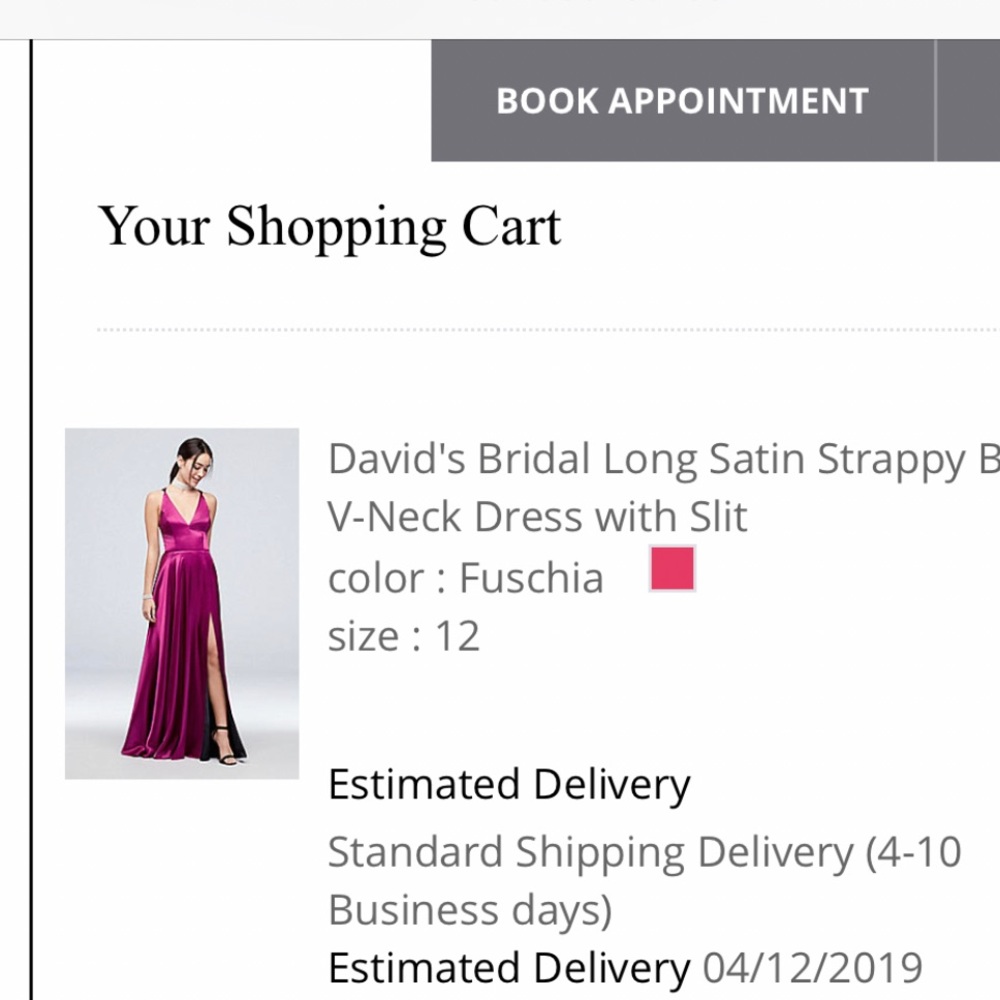The image size is (1000, 1000).
Task: Click the BOOK APPOINTMENT button
Action: pyautogui.click(x=681, y=100)
